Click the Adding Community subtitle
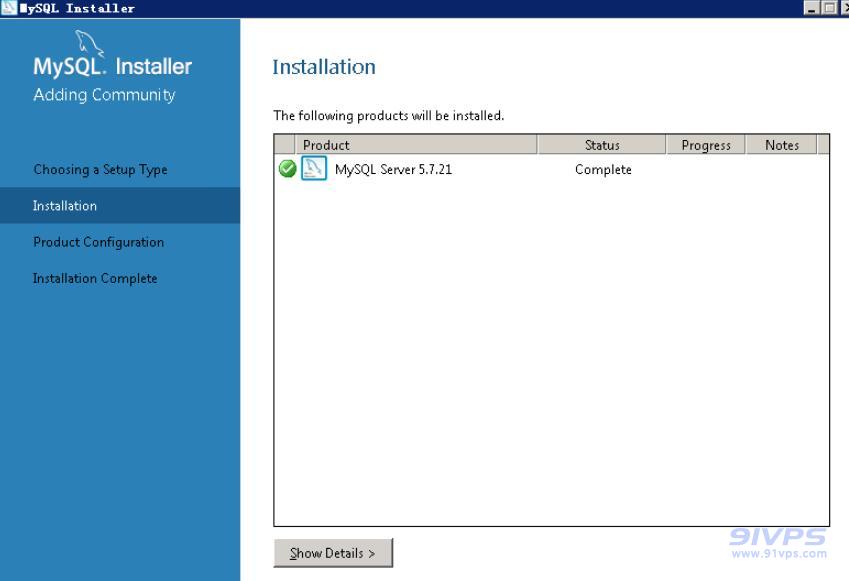The image size is (849, 581). pos(105,95)
